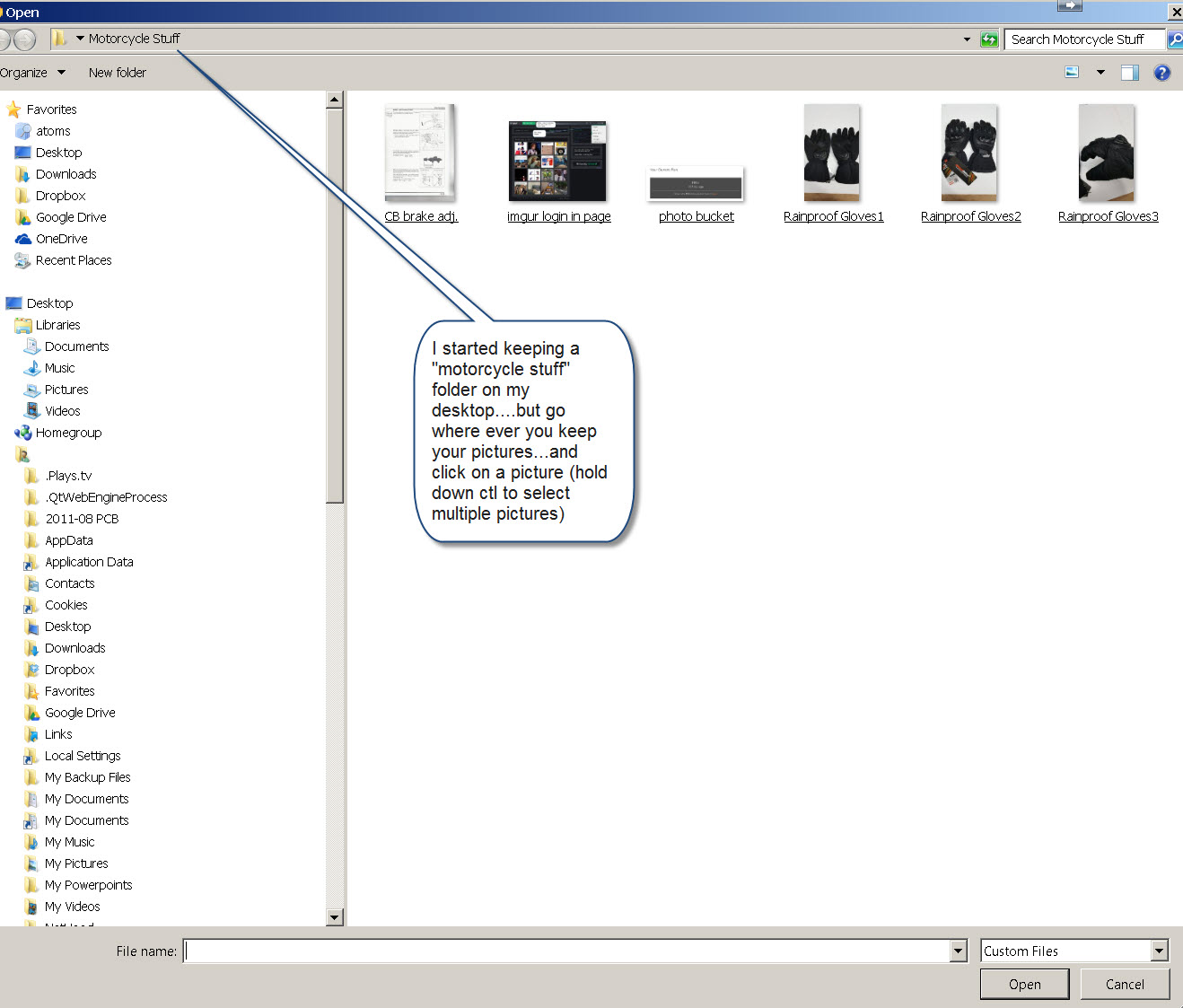This screenshot has width=1183, height=1008.
Task: Open Google Drive under Favorites
Action: coord(71,217)
